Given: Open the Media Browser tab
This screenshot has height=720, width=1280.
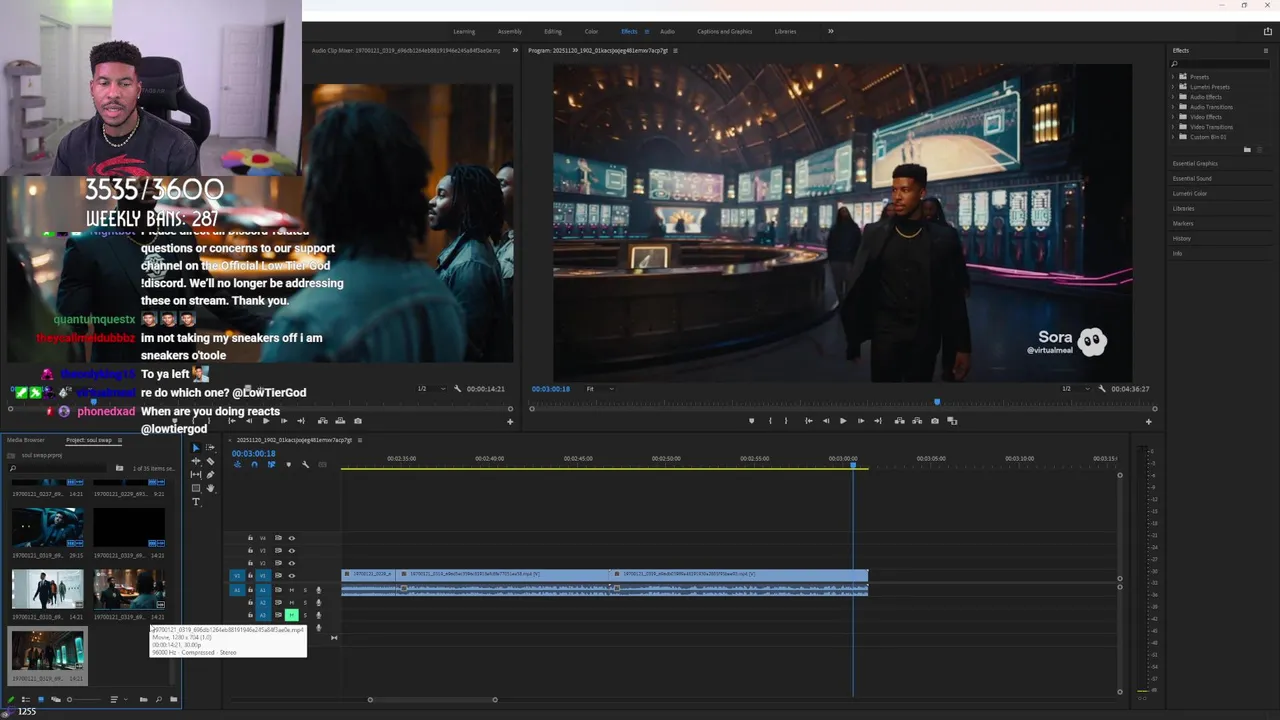Looking at the screenshot, I should tap(26, 440).
